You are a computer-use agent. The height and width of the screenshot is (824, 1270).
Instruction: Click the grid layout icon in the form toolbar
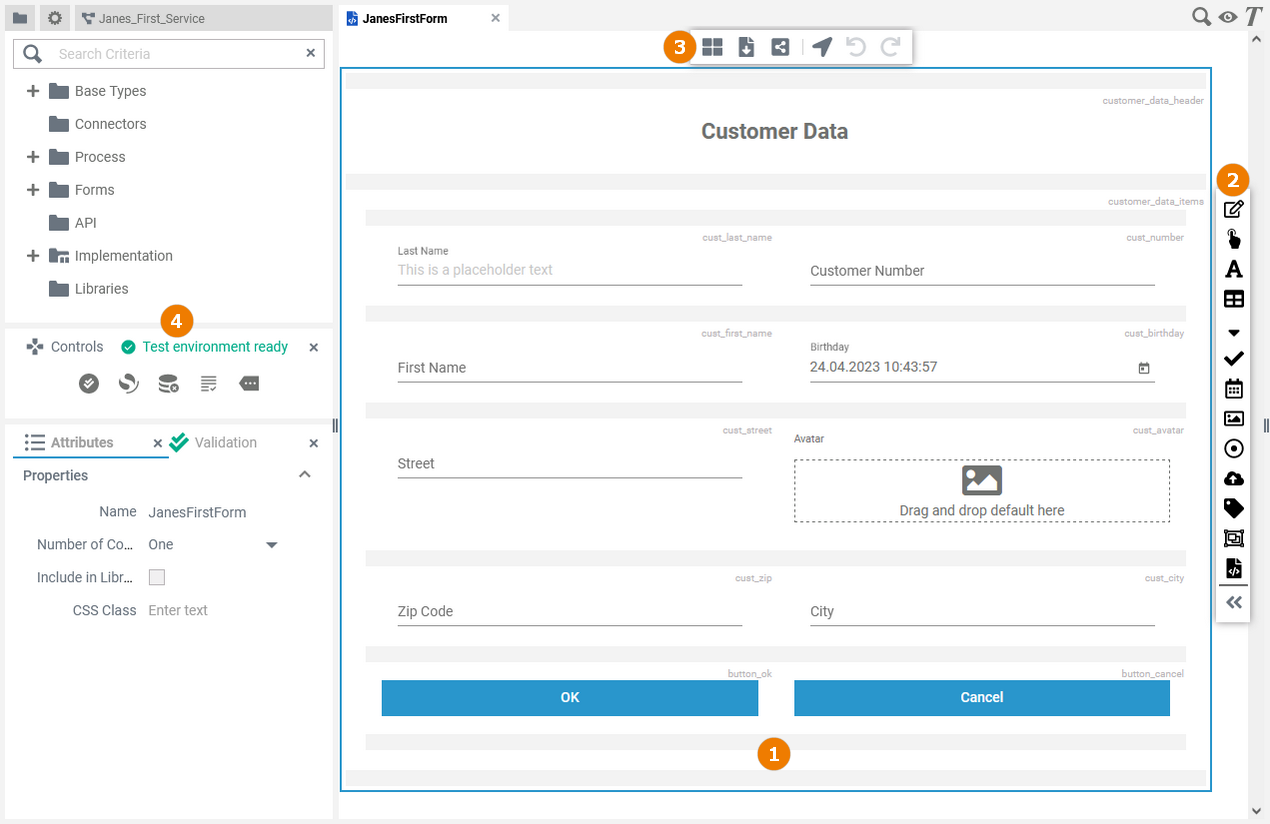[712, 47]
